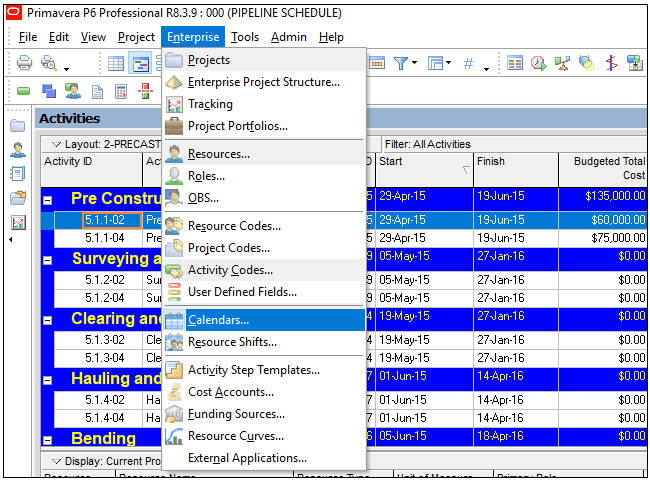Sort by the Start column header
The height and width of the screenshot is (481, 650).
424,169
